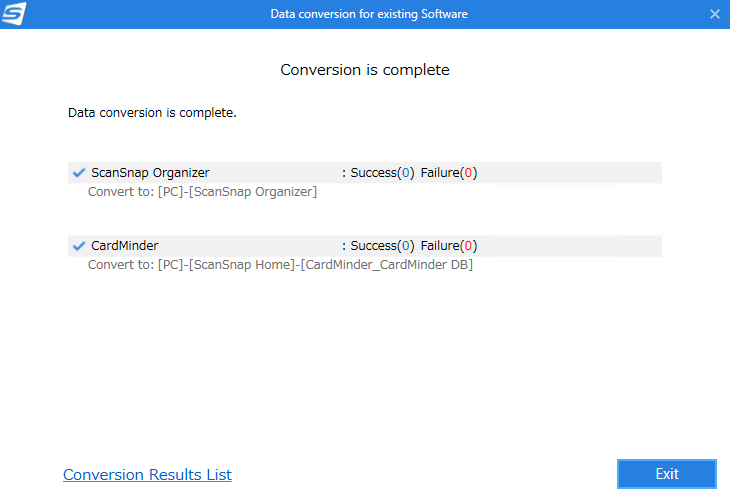Click Failure count in CardMinder row
This screenshot has height=503, width=730.
(x=448, y=245)
